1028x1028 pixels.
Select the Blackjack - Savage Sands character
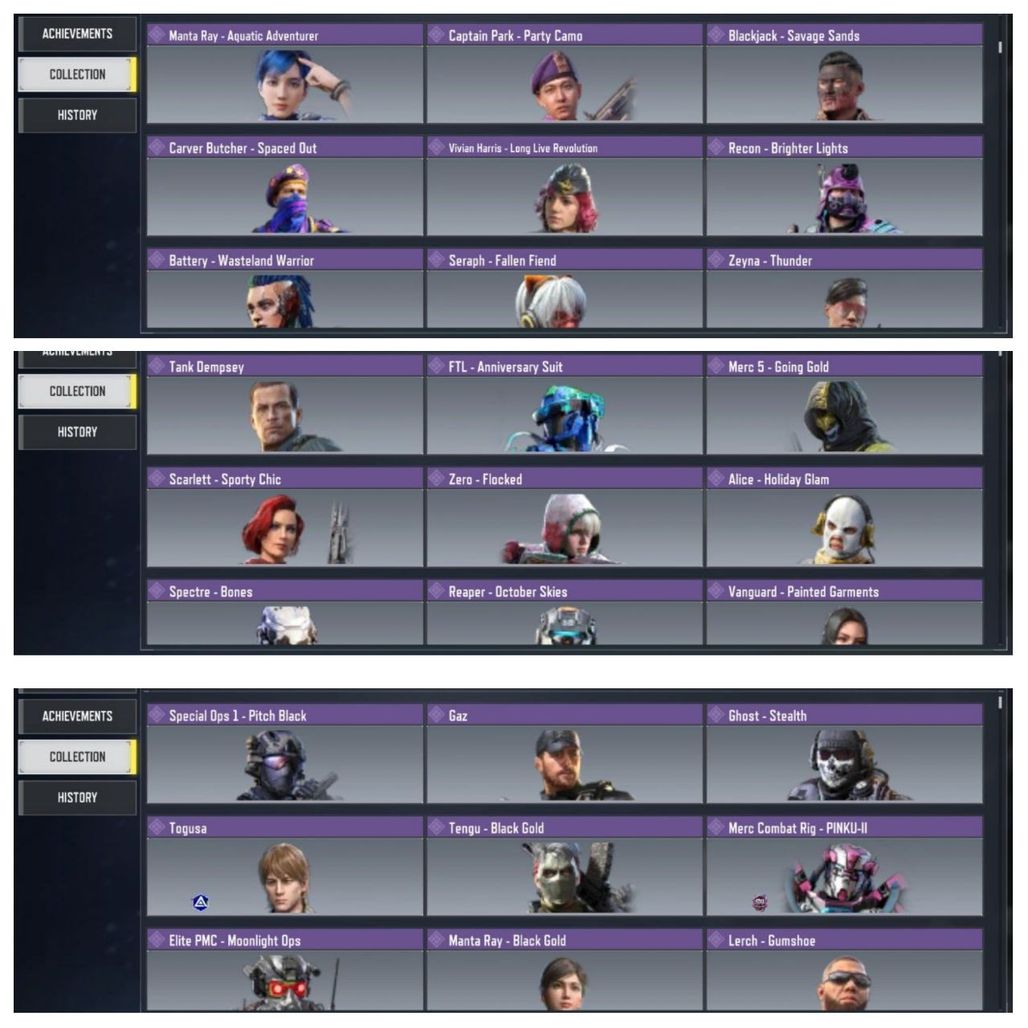pos(844,73)
